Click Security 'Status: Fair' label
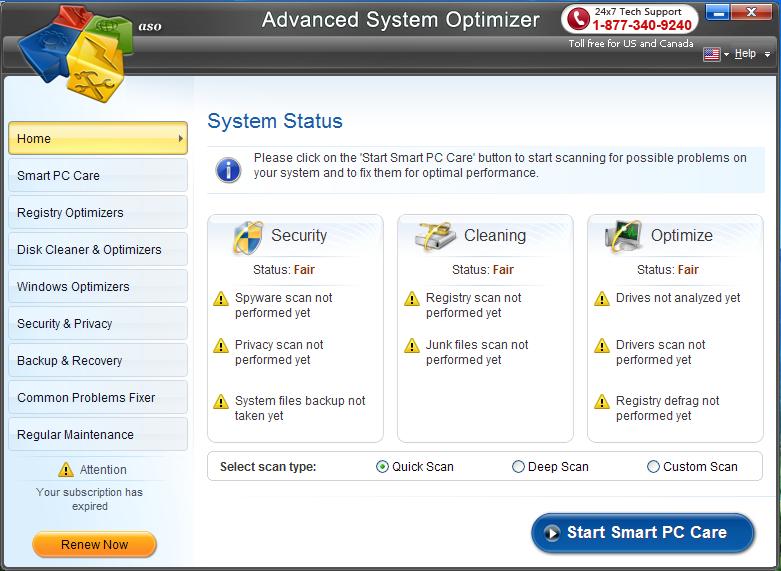The width and height of the screenshot is (781, 571). [x=283, y=270]
